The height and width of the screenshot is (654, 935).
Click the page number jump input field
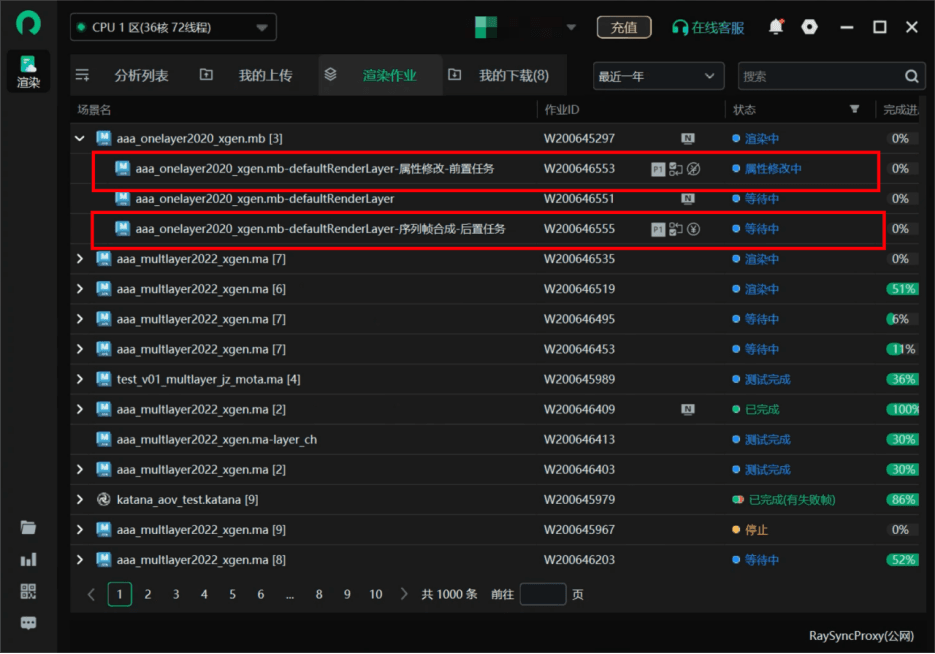coord(542,594)
